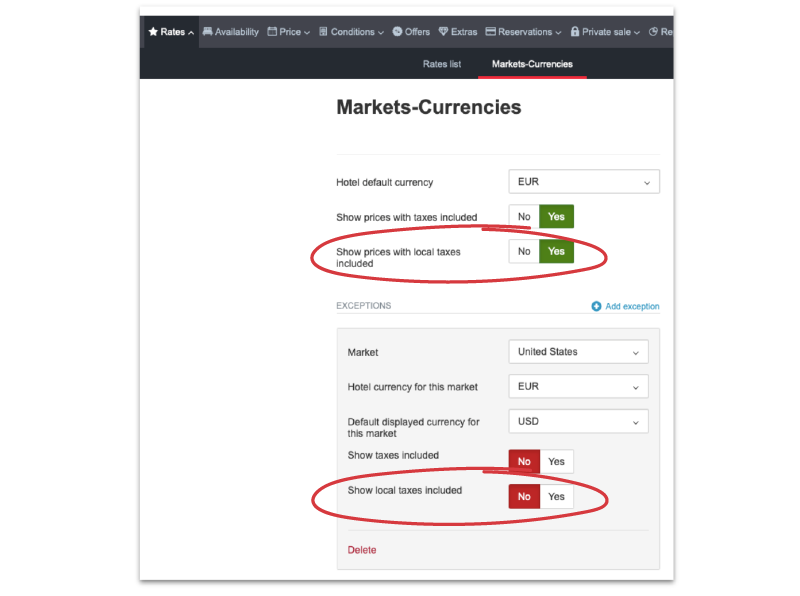The image size is (800, 596).
Task: Select the Markets-Currencies tab
Action: click(x=532, y=64)
